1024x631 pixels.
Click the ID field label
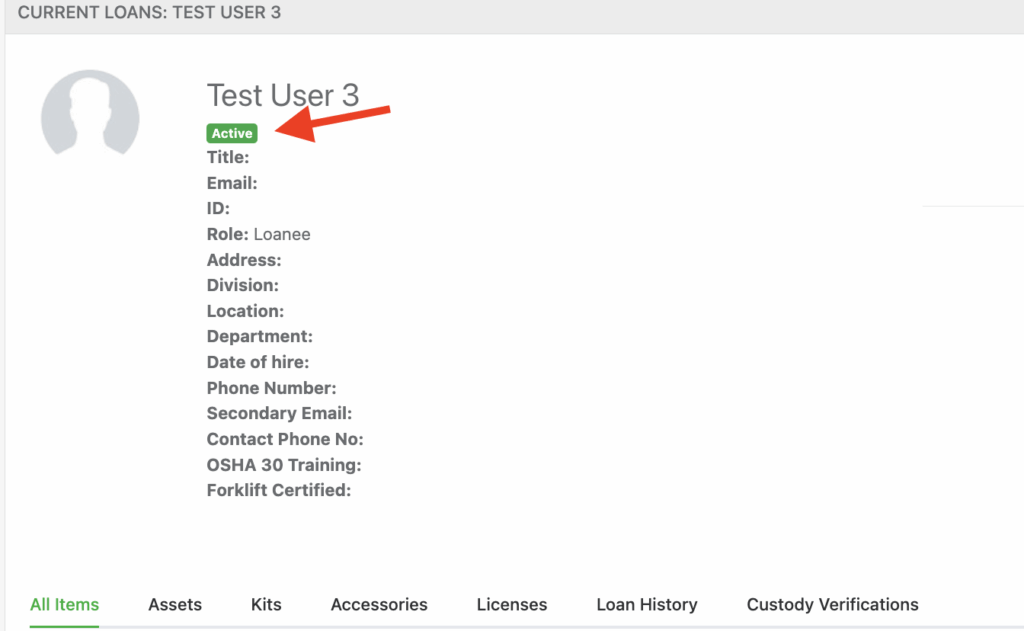(217, 208)
